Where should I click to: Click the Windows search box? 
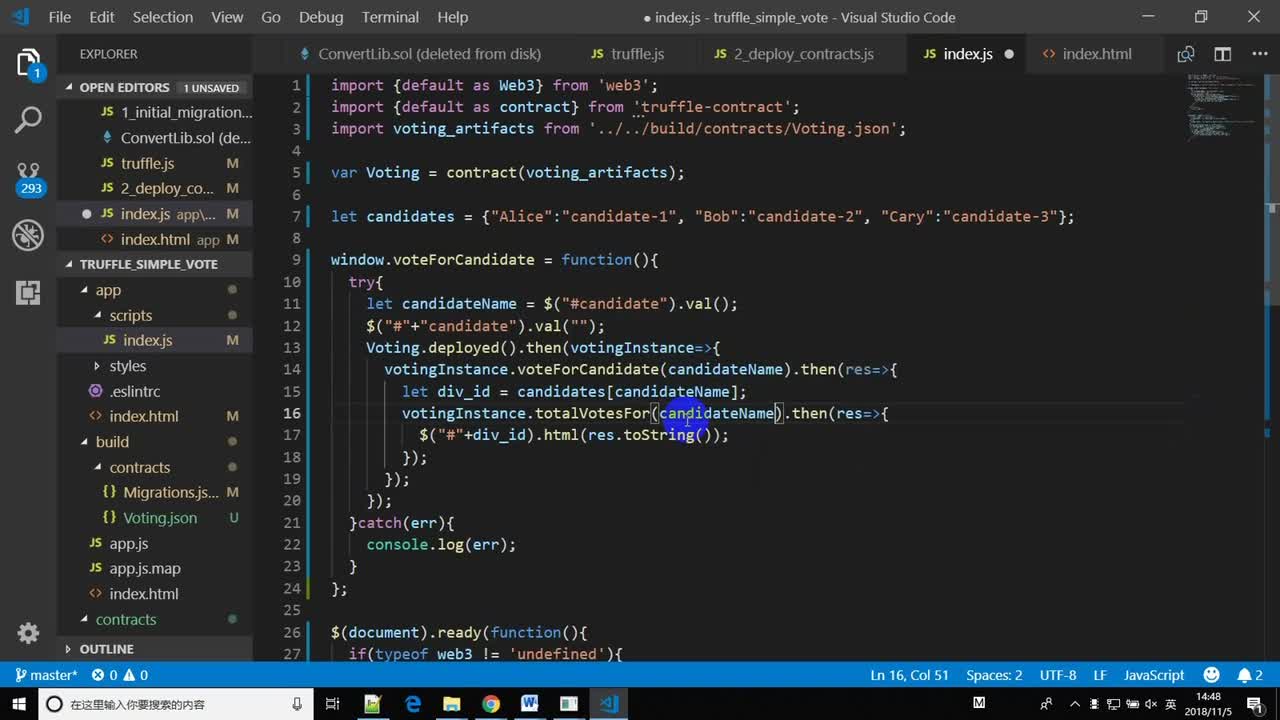pyautogui.click(x=175, y=704)
